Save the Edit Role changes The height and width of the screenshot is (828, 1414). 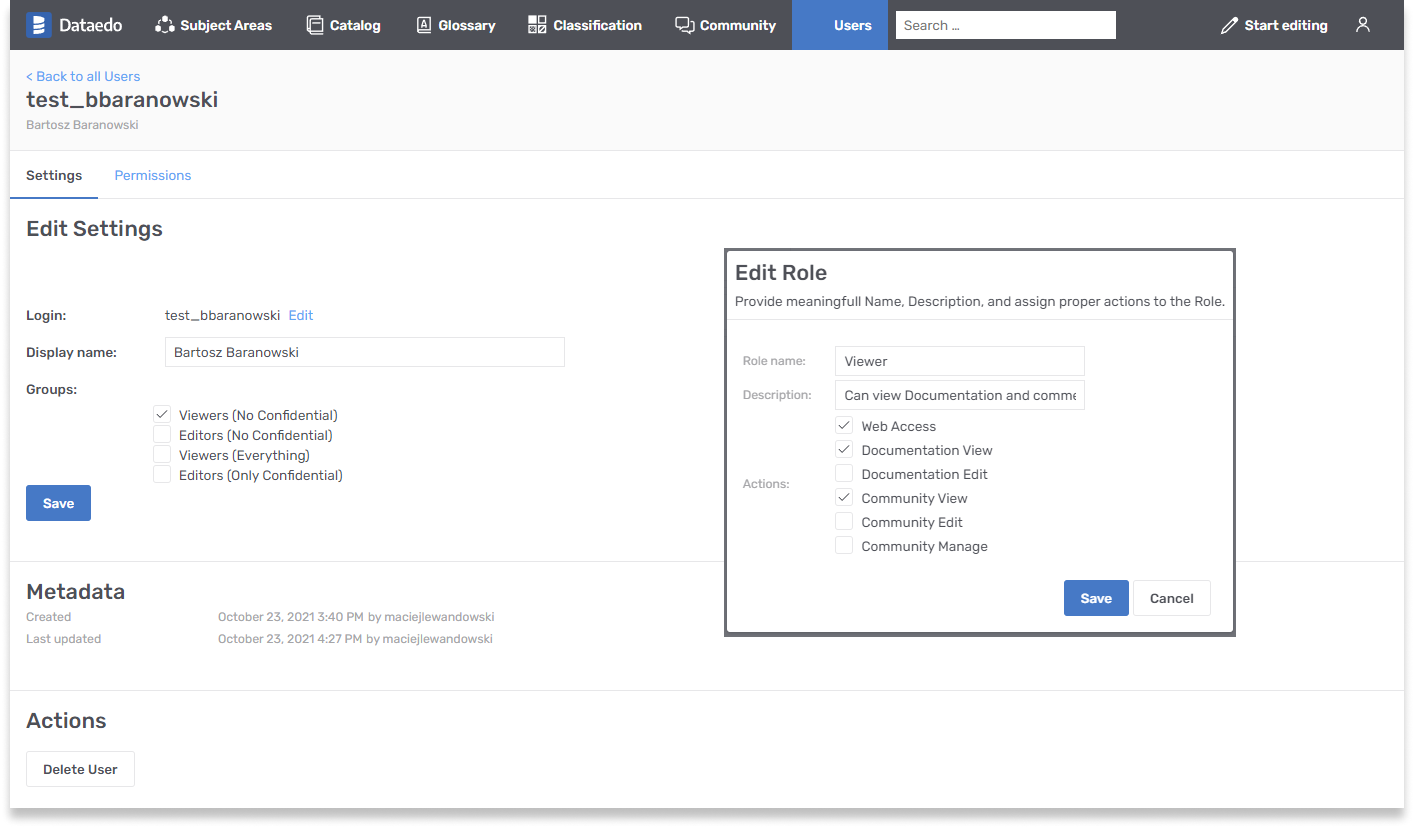point(1096,598)
